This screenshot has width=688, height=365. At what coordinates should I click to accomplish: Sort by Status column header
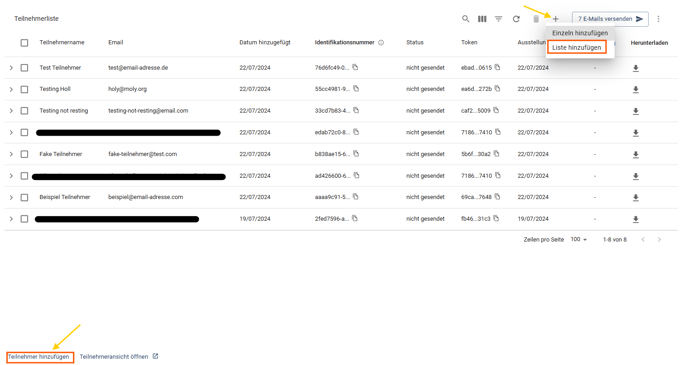(x=415, y=43)
